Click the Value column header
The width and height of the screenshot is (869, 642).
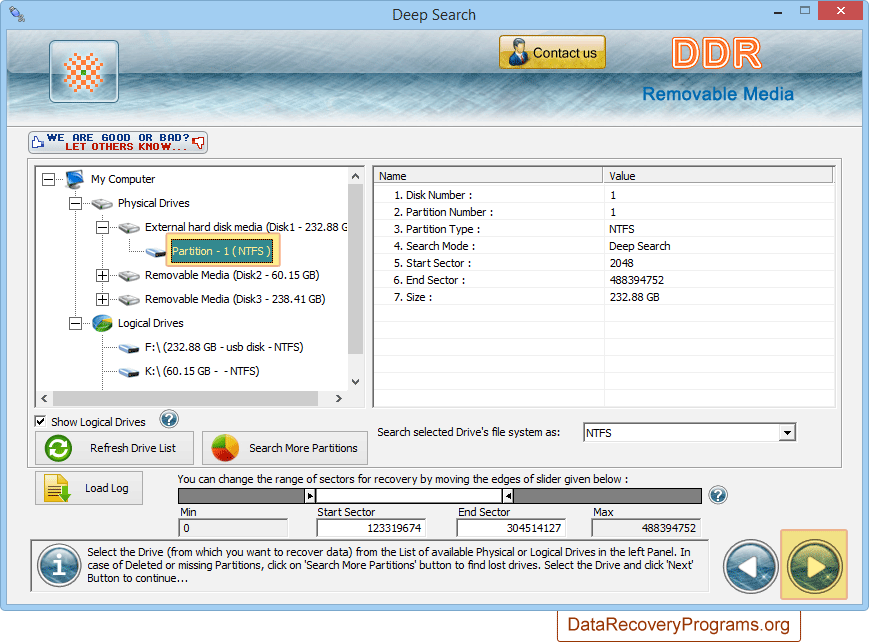718,176
